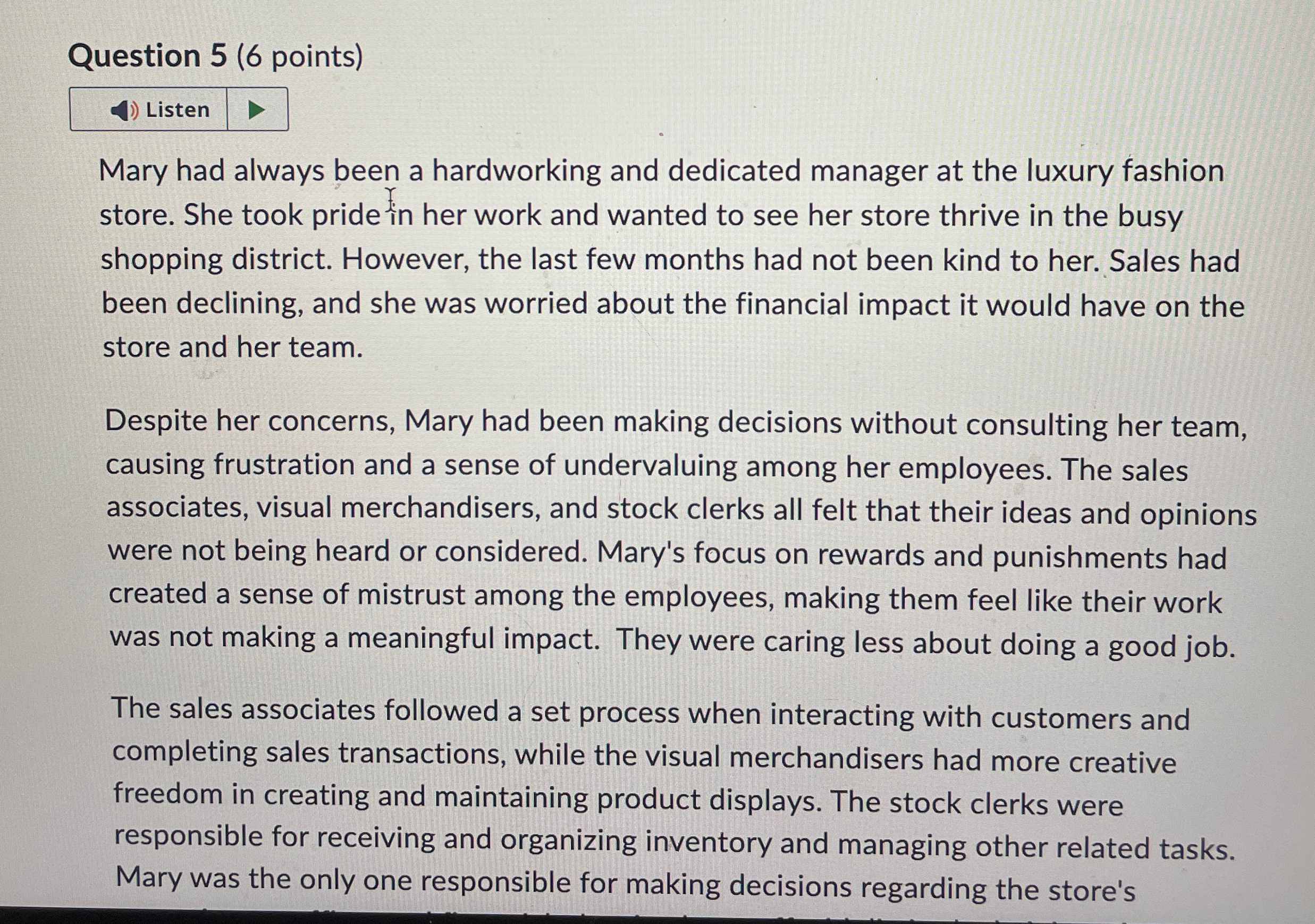This screenshot has height=924, width=1315.
Task: Click the phrase luxury fashion in first paragraph
Action: (x=1124, y=171)
